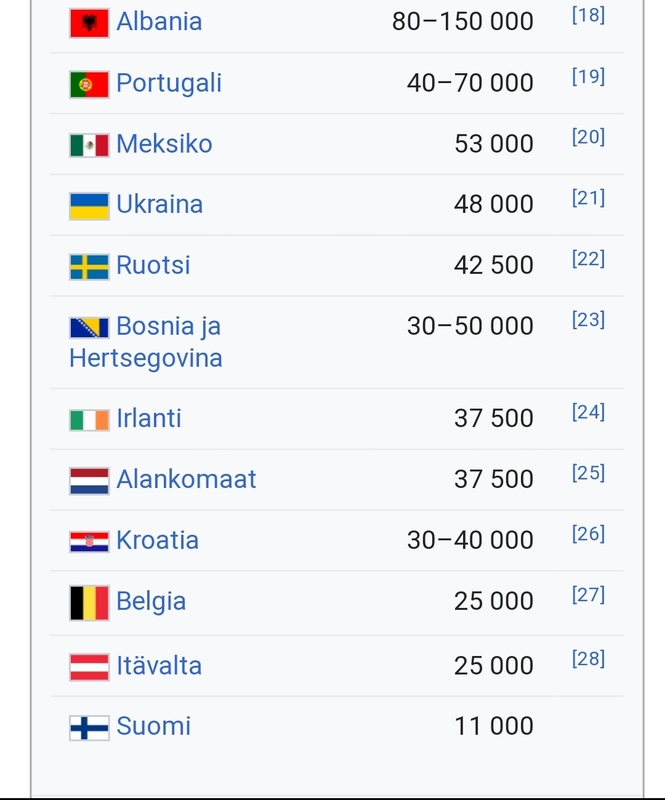Screen dimensions: 665x800
Task: Click the Finland flag icon
Action: pos(89,728)
